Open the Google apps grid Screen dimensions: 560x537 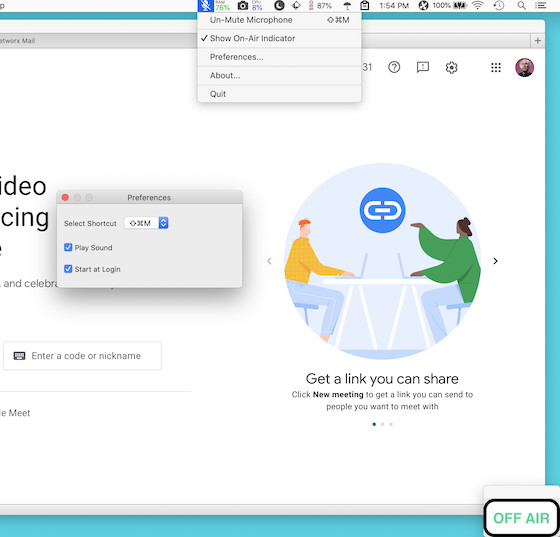point(496,67)
